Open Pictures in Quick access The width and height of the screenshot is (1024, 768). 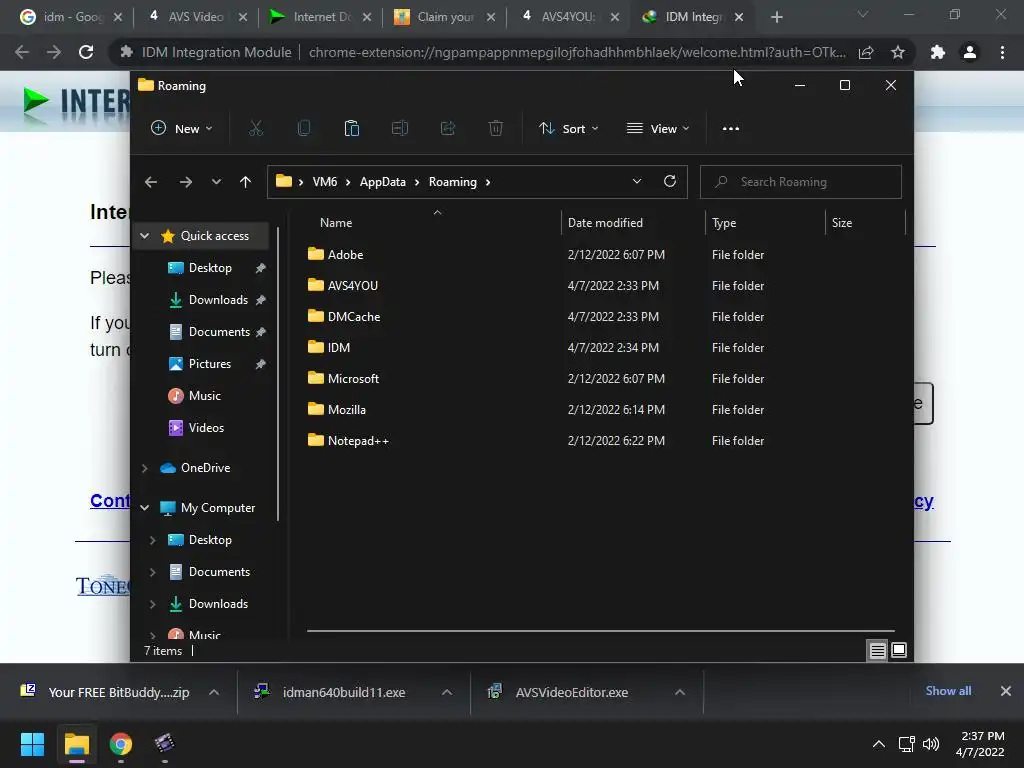[210, 364]
